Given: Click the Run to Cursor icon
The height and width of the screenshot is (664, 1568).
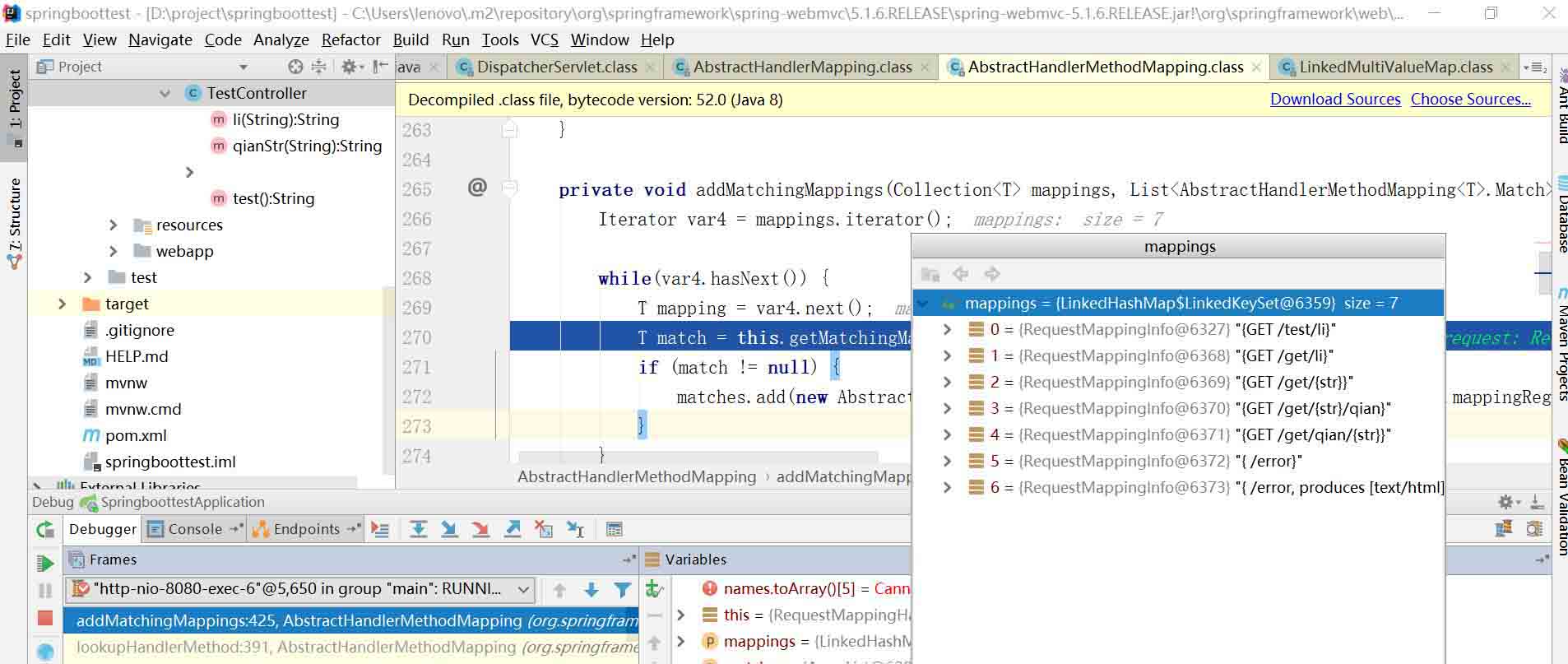Looking at the screenshot, I should click(x=575, y=529).
